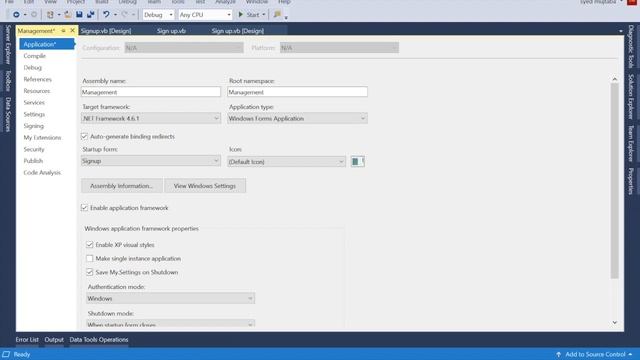This screenshot has height=360, width=640.
Task: Open the Start button dropdown arrow
Action: [264, 15]
